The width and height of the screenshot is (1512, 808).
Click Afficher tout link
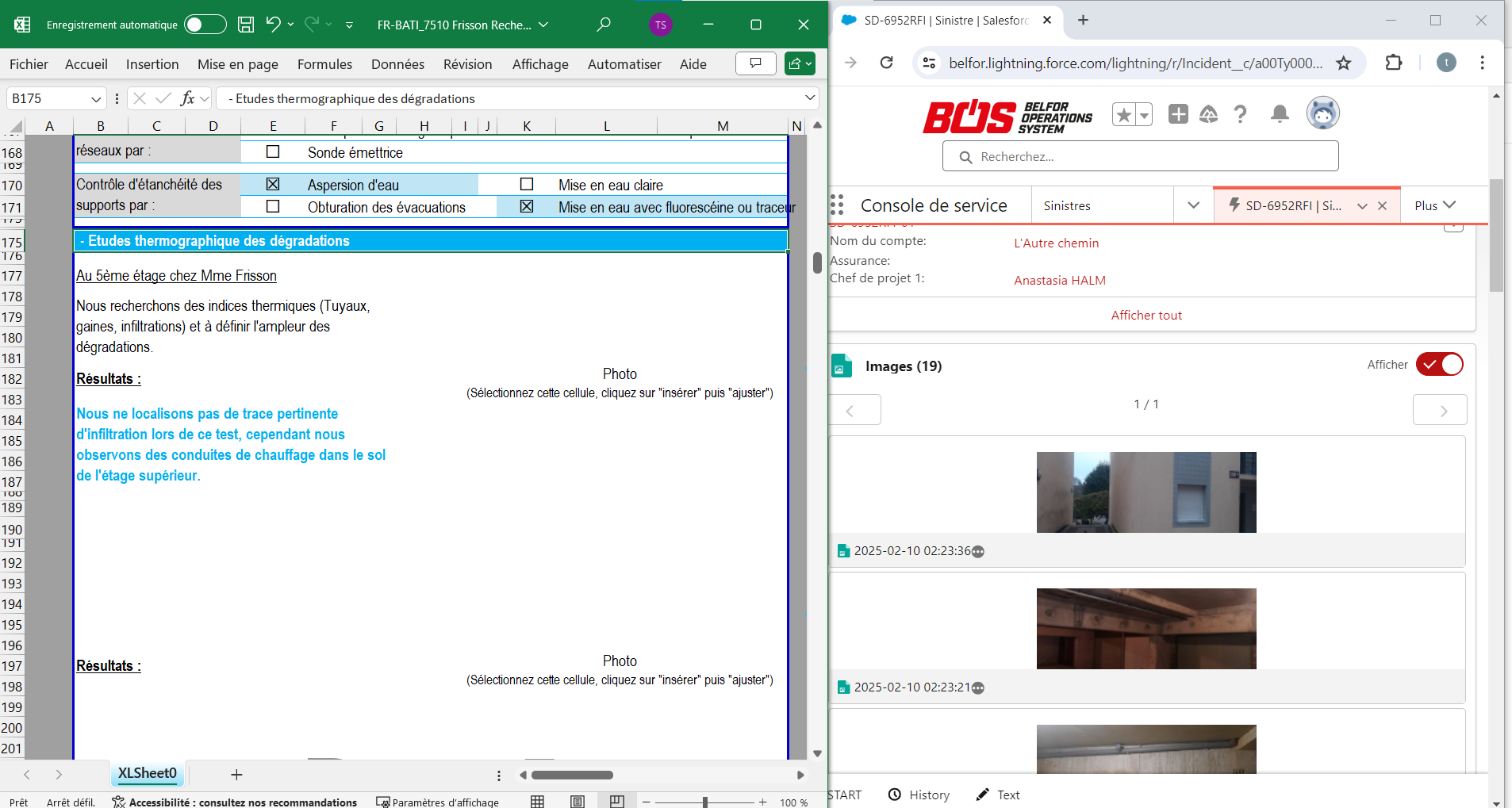pyautogui.click(x=1146, y=316)
